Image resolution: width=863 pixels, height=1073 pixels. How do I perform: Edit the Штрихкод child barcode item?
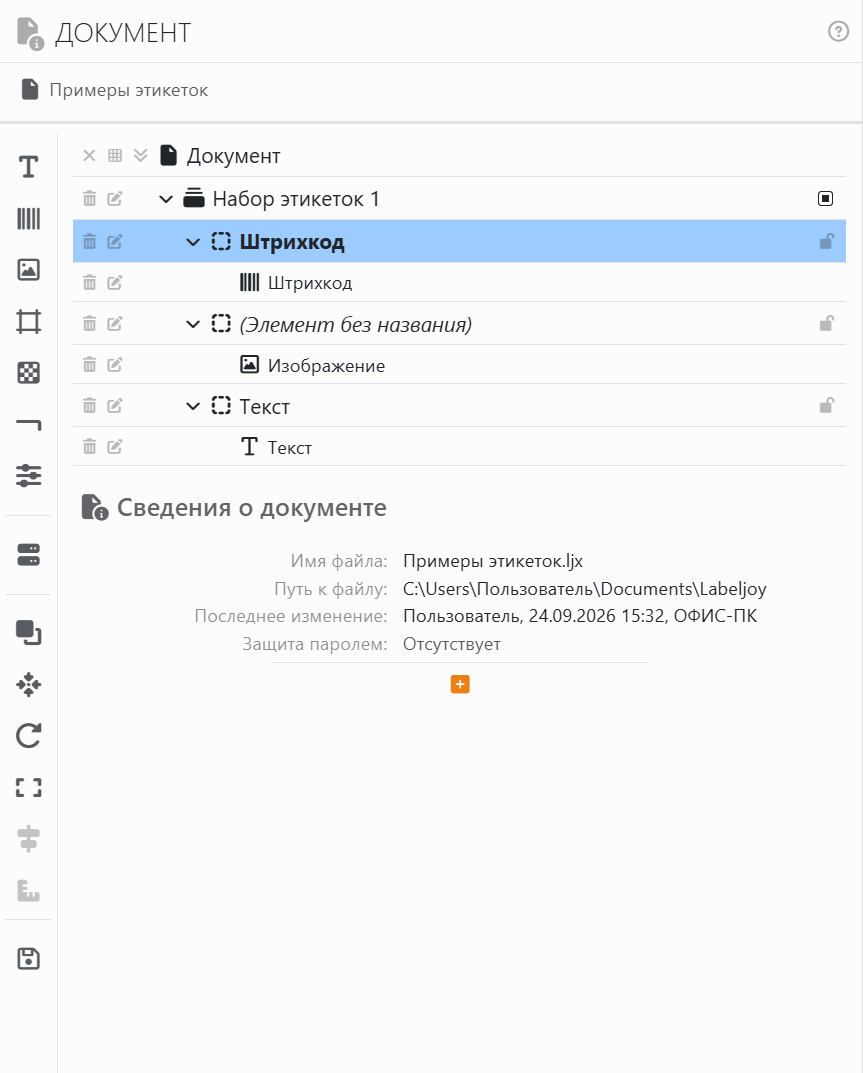[114, 283]
